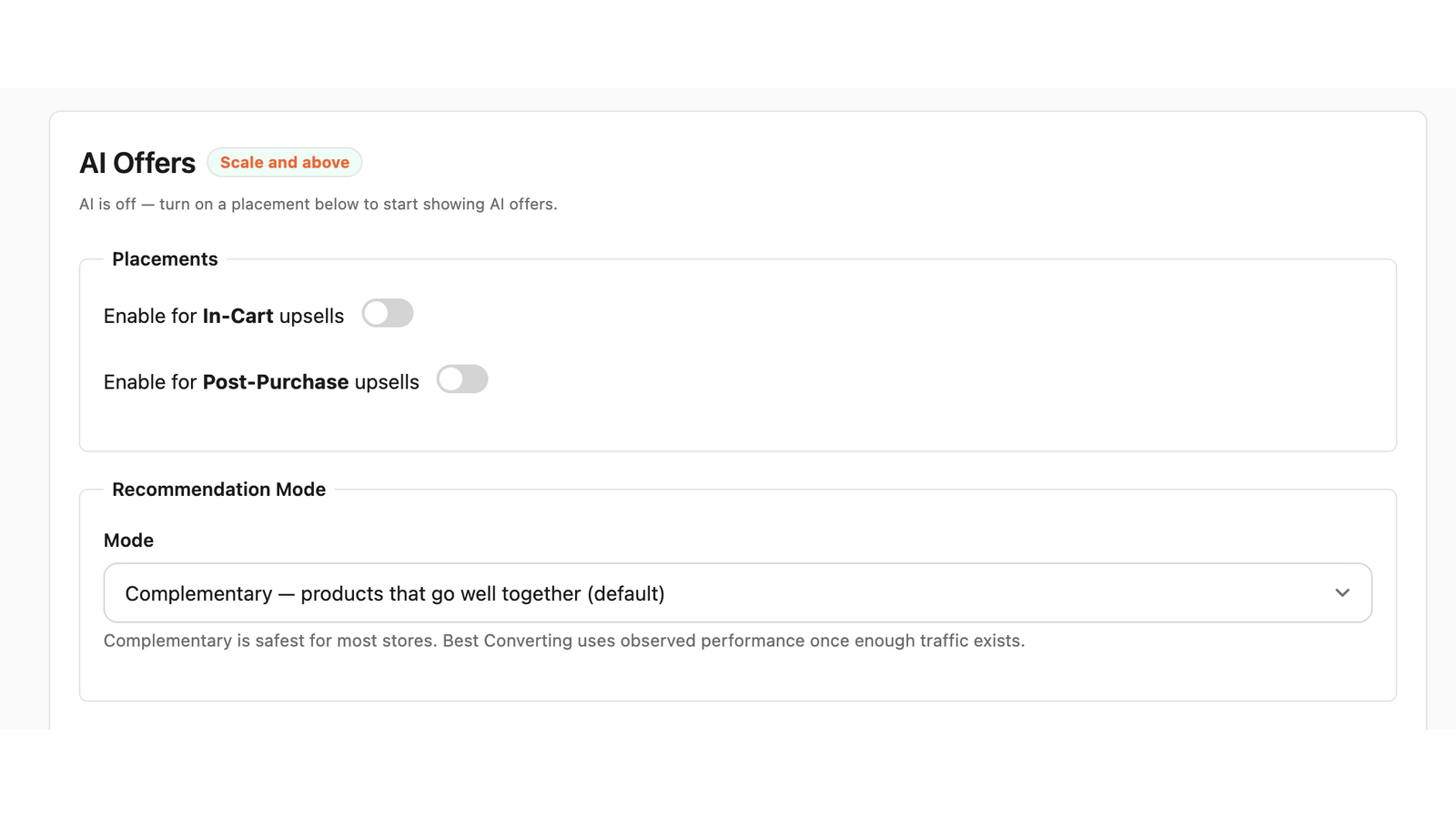This screenshot has height=819, width=1456.
Task: Turn on the Post-Purchase upsells switch
Action: pos(462,379)
